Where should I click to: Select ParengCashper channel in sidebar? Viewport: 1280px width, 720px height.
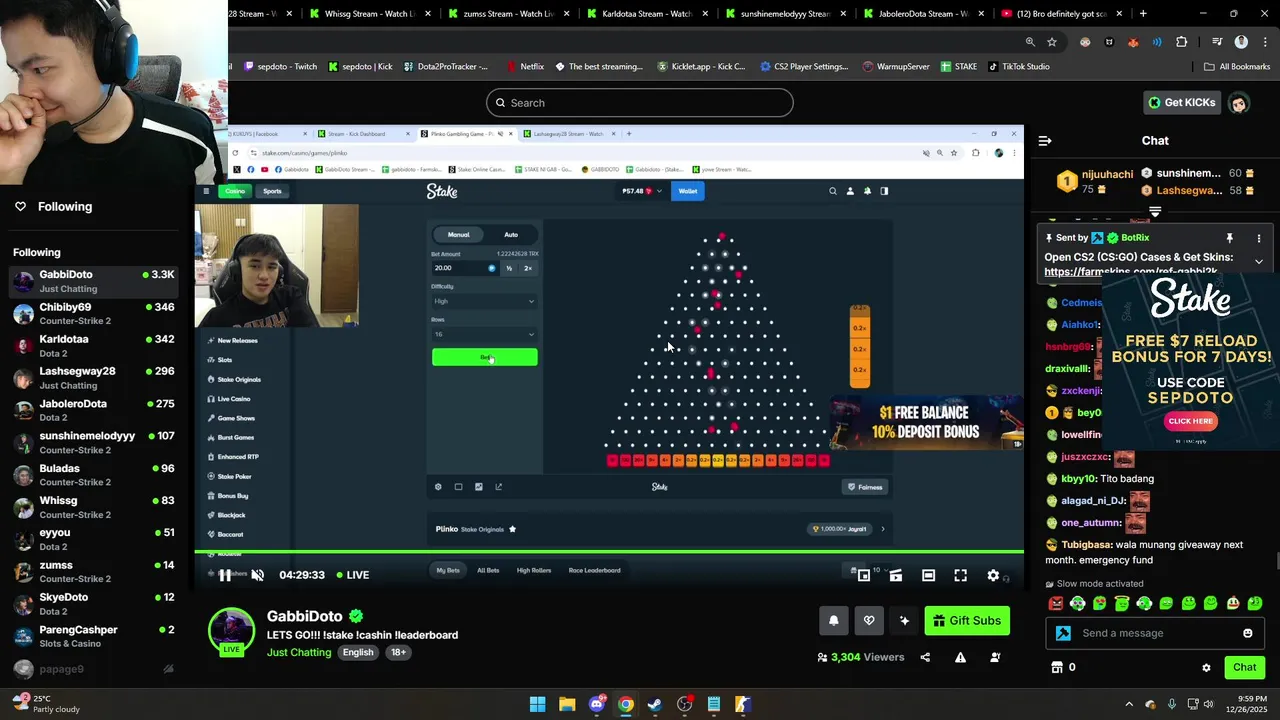pos(95,636)
